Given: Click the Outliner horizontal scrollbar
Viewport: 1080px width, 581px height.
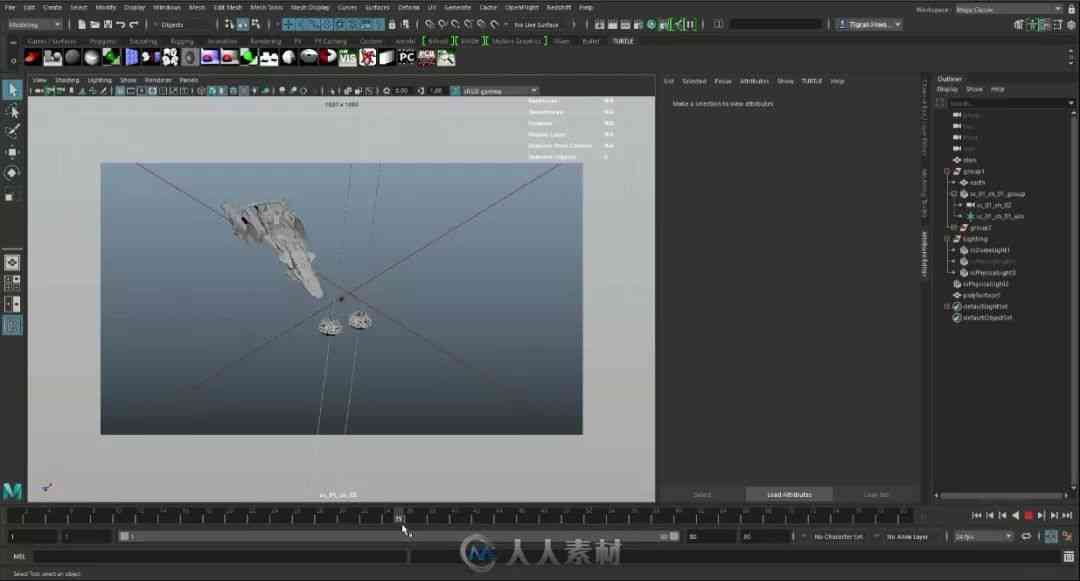Looking at the screenshot, I should [1002, 495].
